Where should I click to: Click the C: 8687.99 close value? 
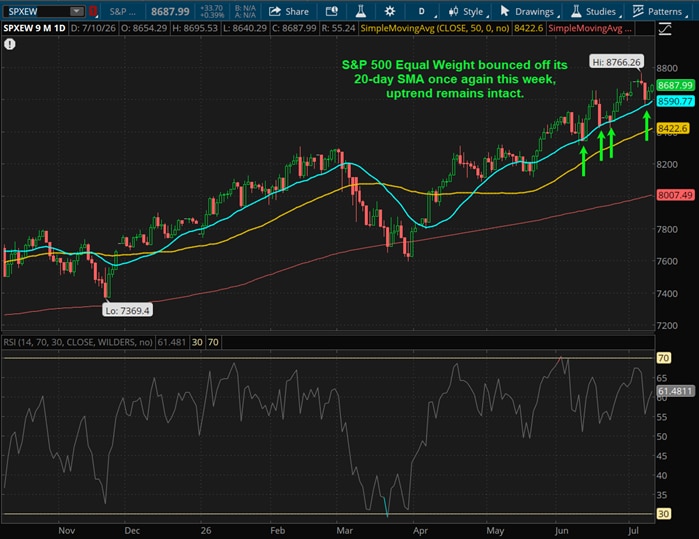(x=294, y=29)
